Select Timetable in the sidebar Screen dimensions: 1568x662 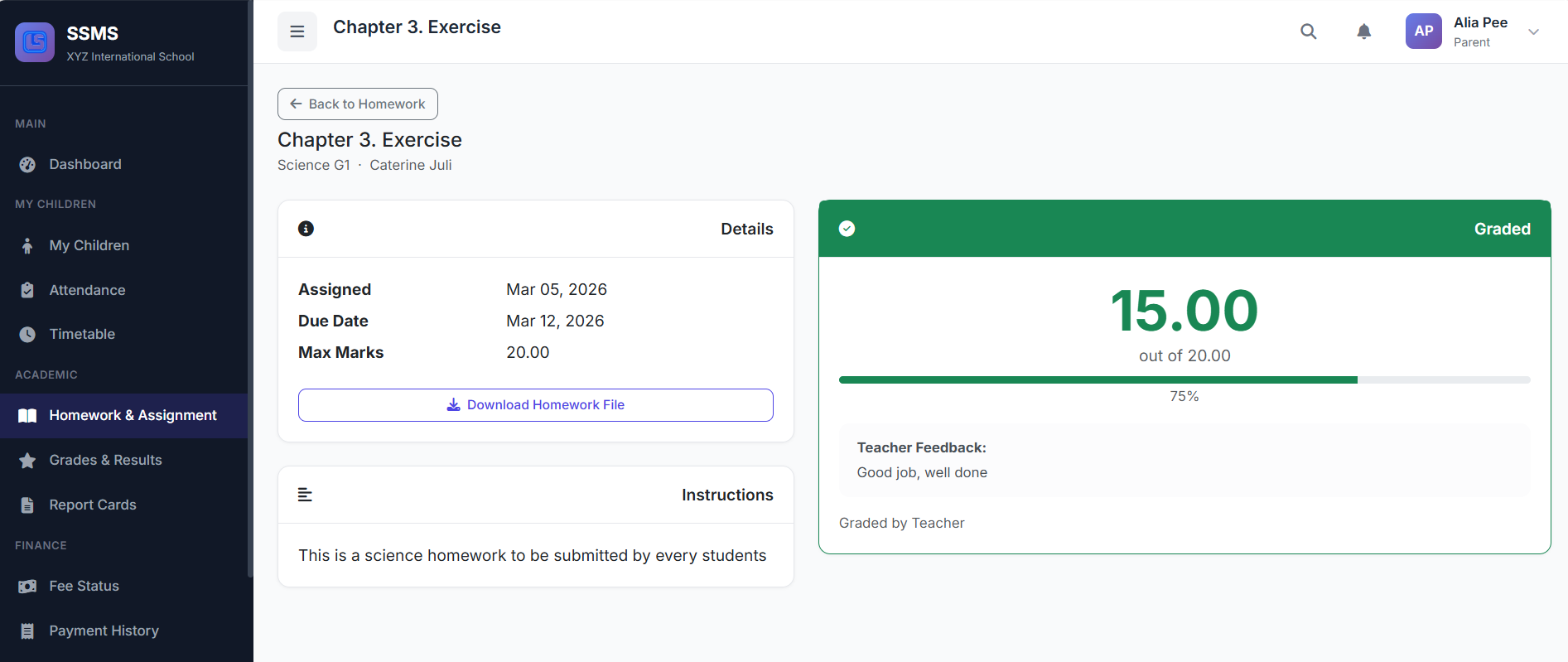click(x=82, y=334)
